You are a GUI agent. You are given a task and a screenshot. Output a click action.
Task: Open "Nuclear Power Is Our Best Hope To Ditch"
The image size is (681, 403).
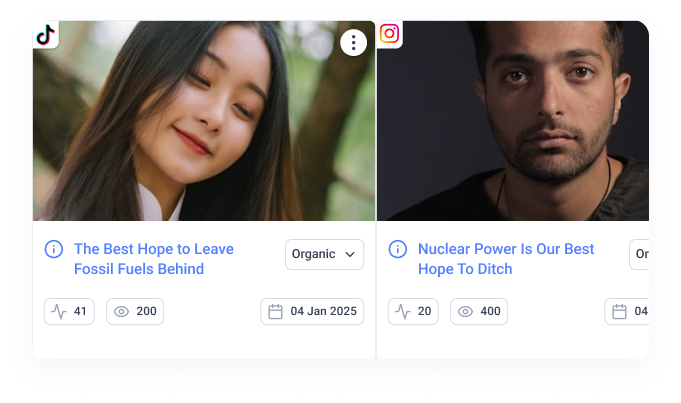coord(506,259)
